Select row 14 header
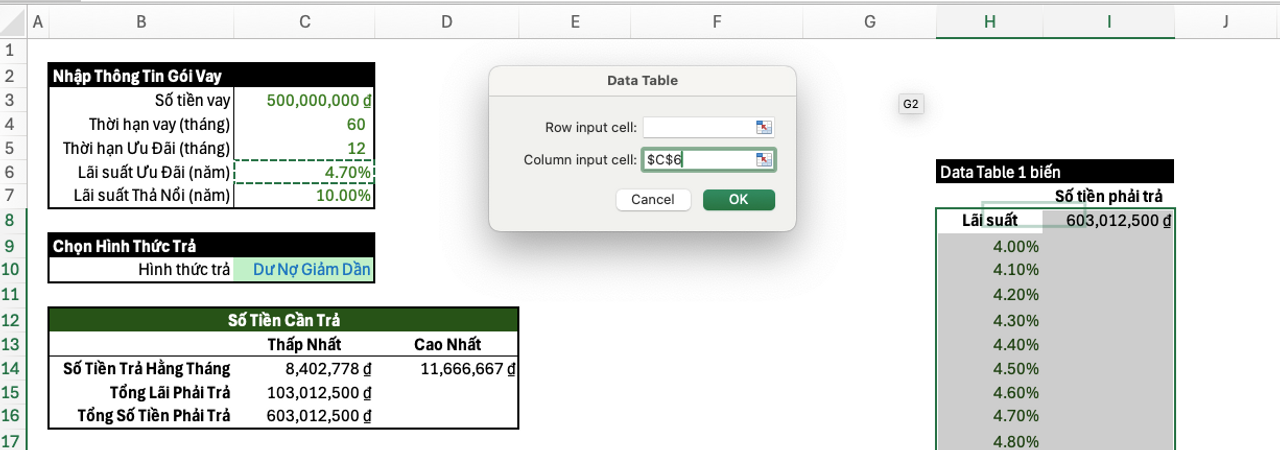1280x450 pixels. [x=10, y=368]
